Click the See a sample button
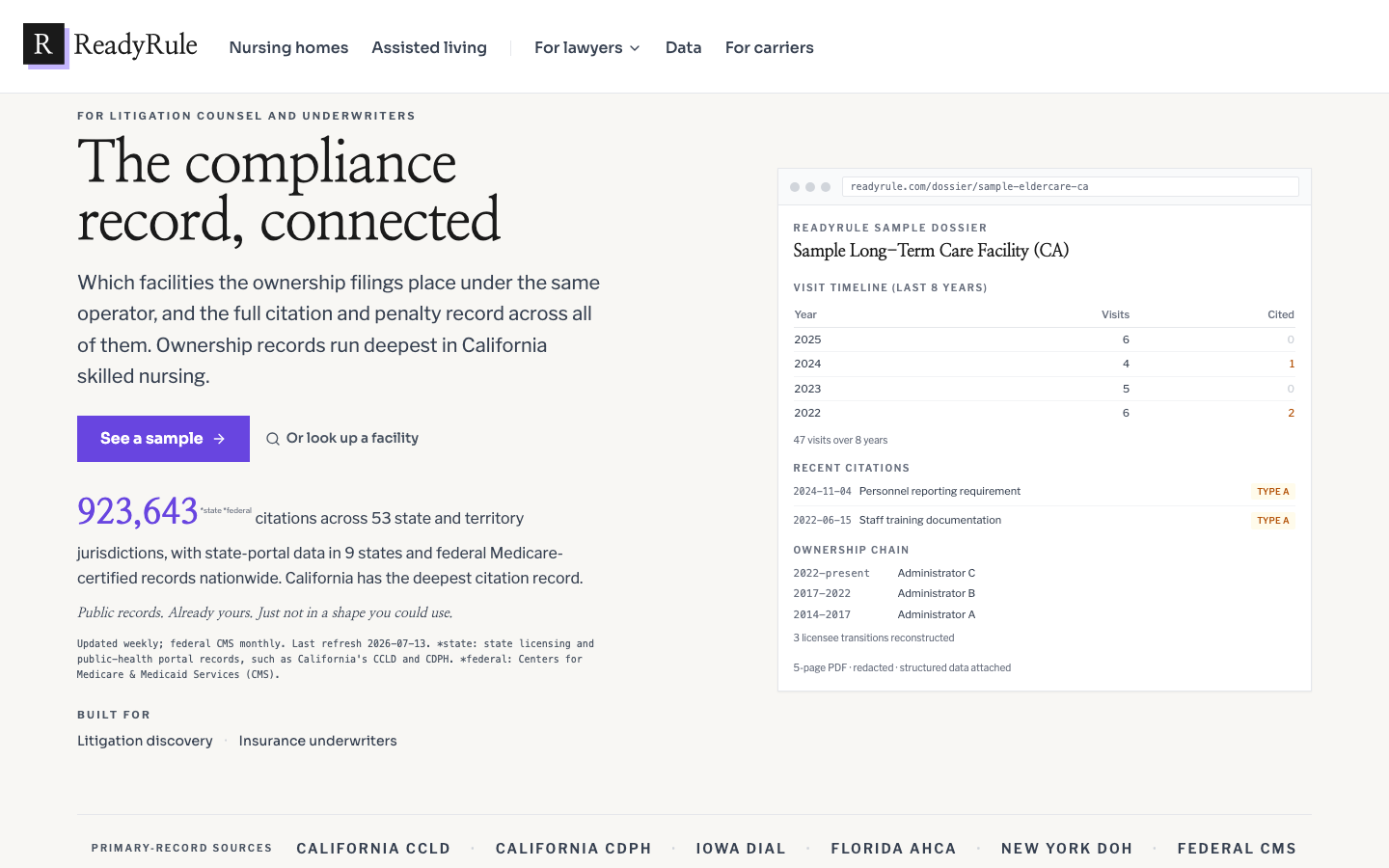This screenshot has height=868, width=1389. 163,439
